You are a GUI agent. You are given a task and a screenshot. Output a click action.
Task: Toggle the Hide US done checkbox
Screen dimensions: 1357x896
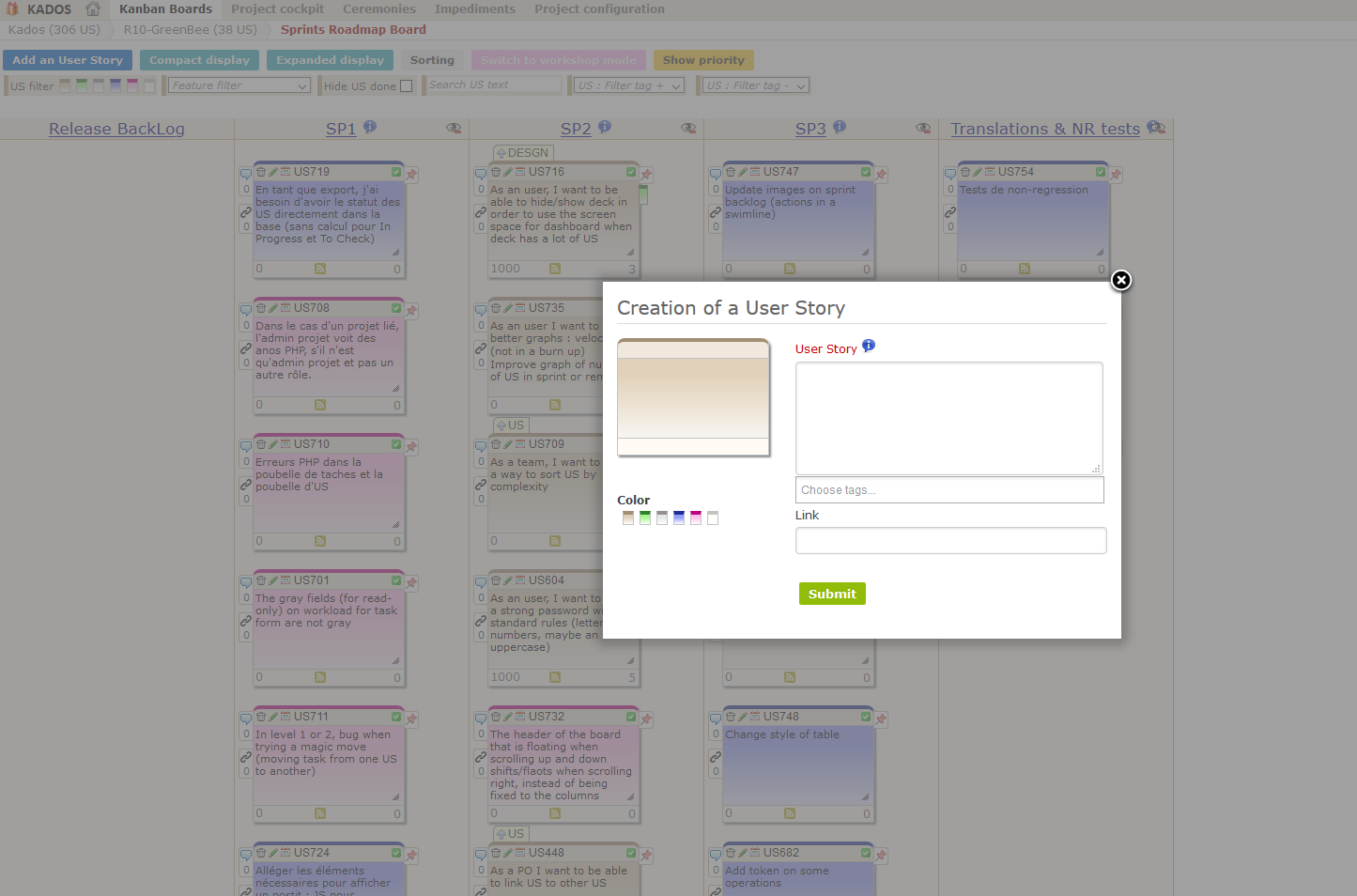pyautogui.click(x=407, y=85)
